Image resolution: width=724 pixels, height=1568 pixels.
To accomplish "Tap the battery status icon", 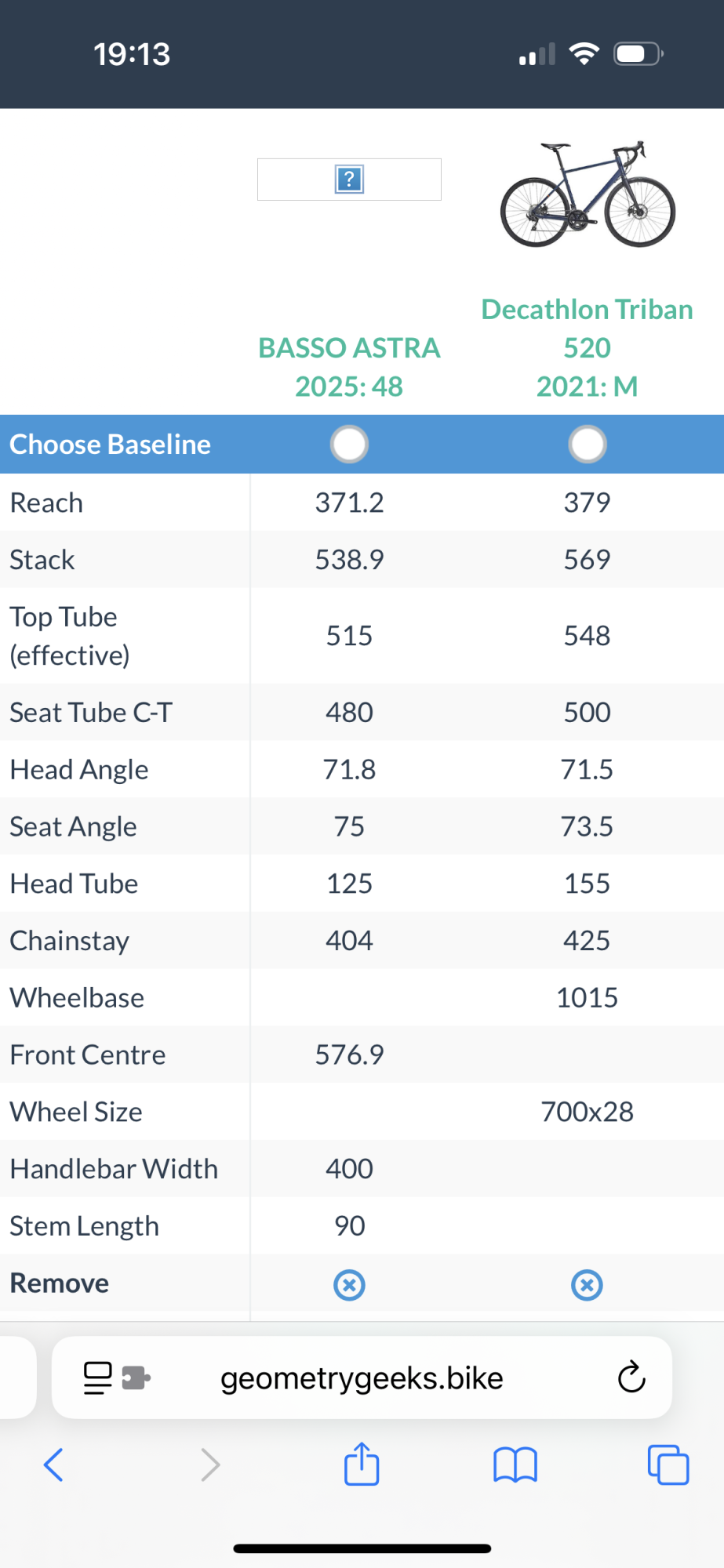I will [638, 54].
